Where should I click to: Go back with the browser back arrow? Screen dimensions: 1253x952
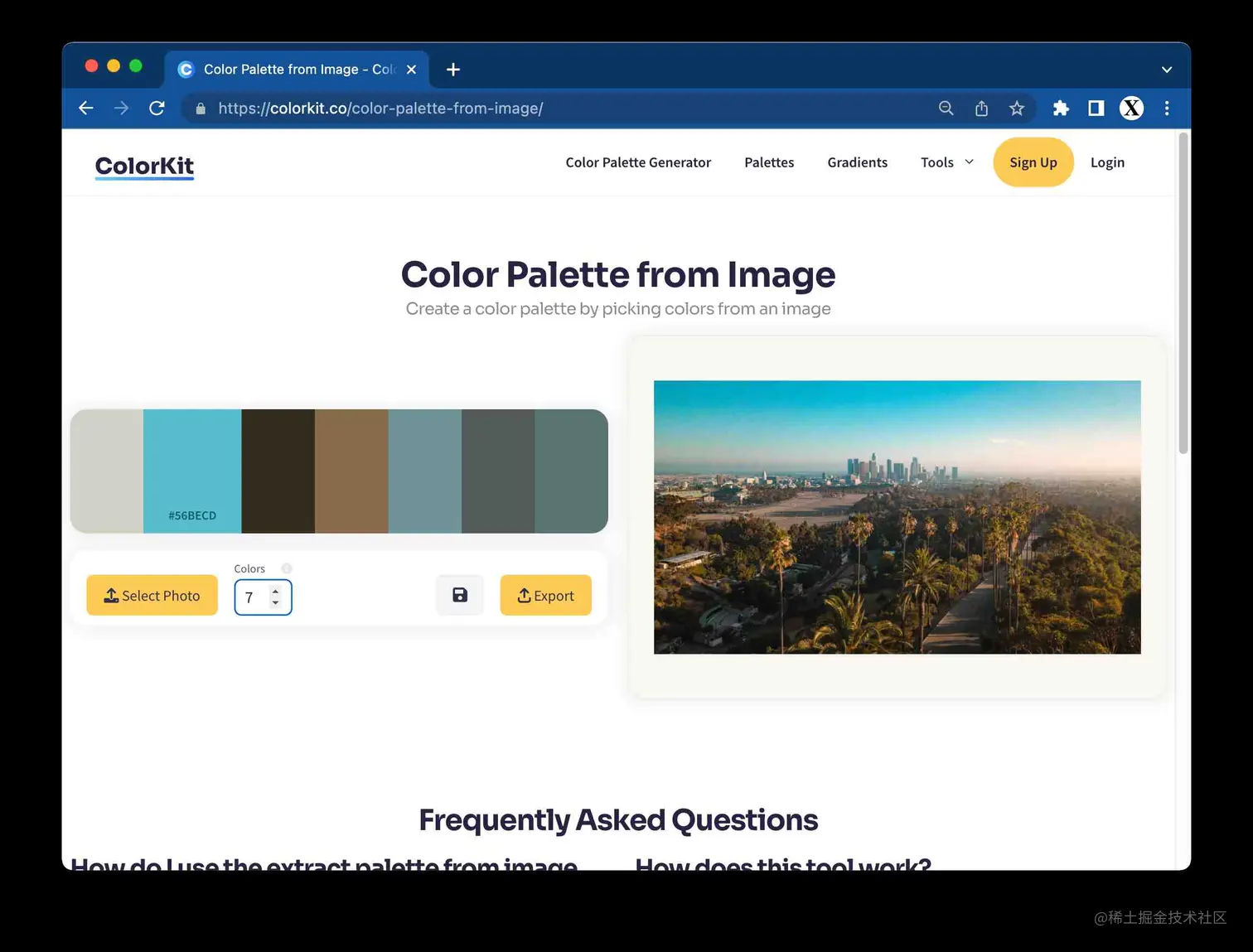coord(85,108)
